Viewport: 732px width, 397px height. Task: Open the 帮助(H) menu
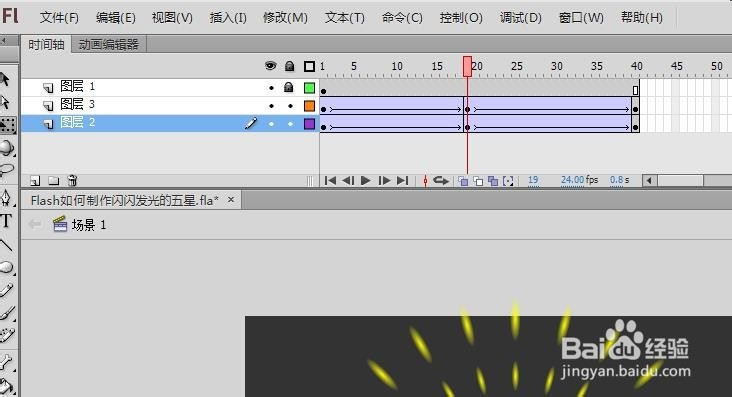click(x=642, y=18)
